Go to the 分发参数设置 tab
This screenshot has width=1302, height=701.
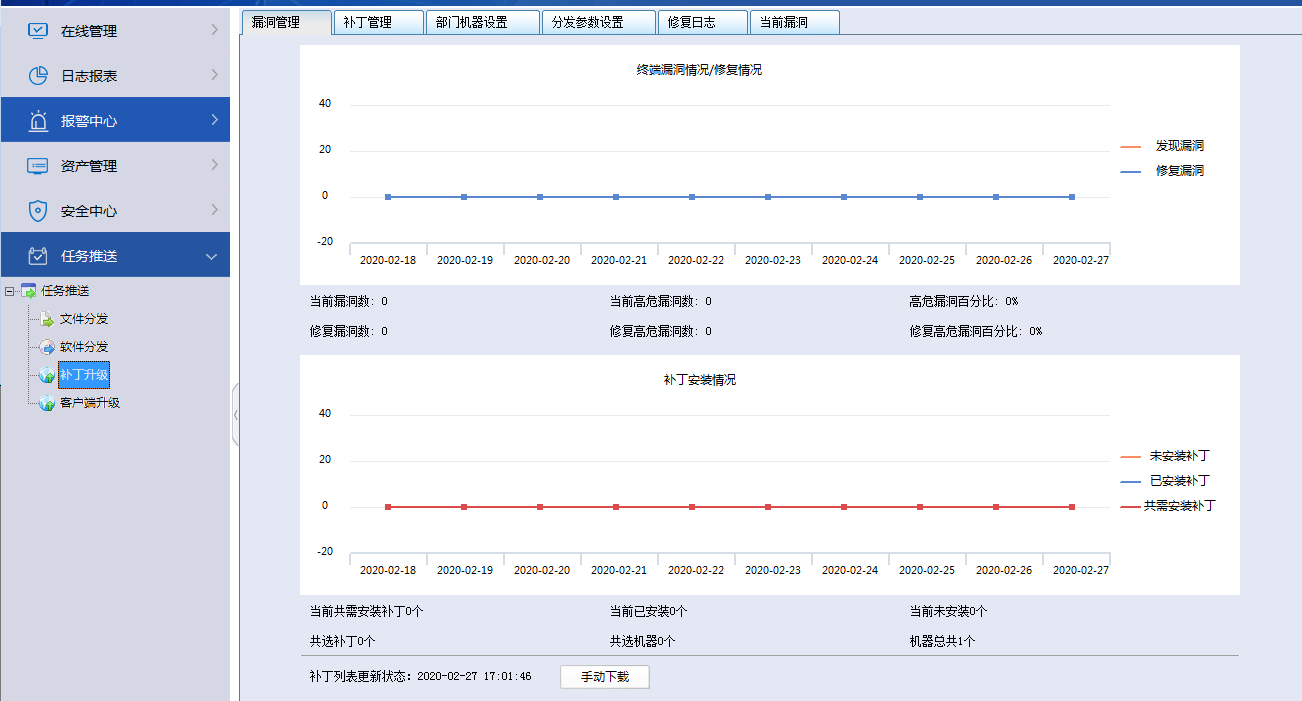(598, 22)
